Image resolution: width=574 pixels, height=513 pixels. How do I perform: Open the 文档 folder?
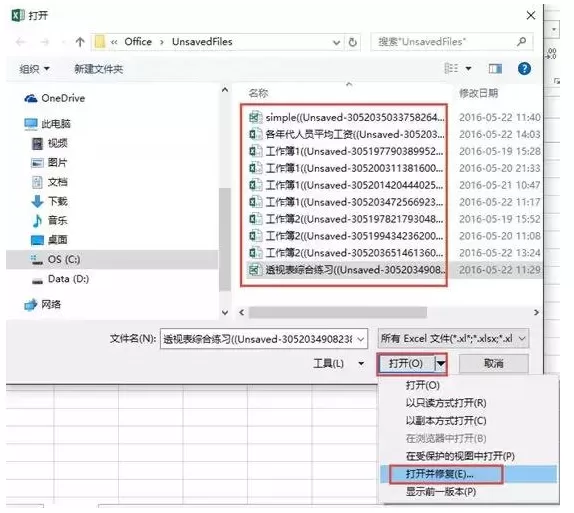pyautogui.click(x=50, y=182)
